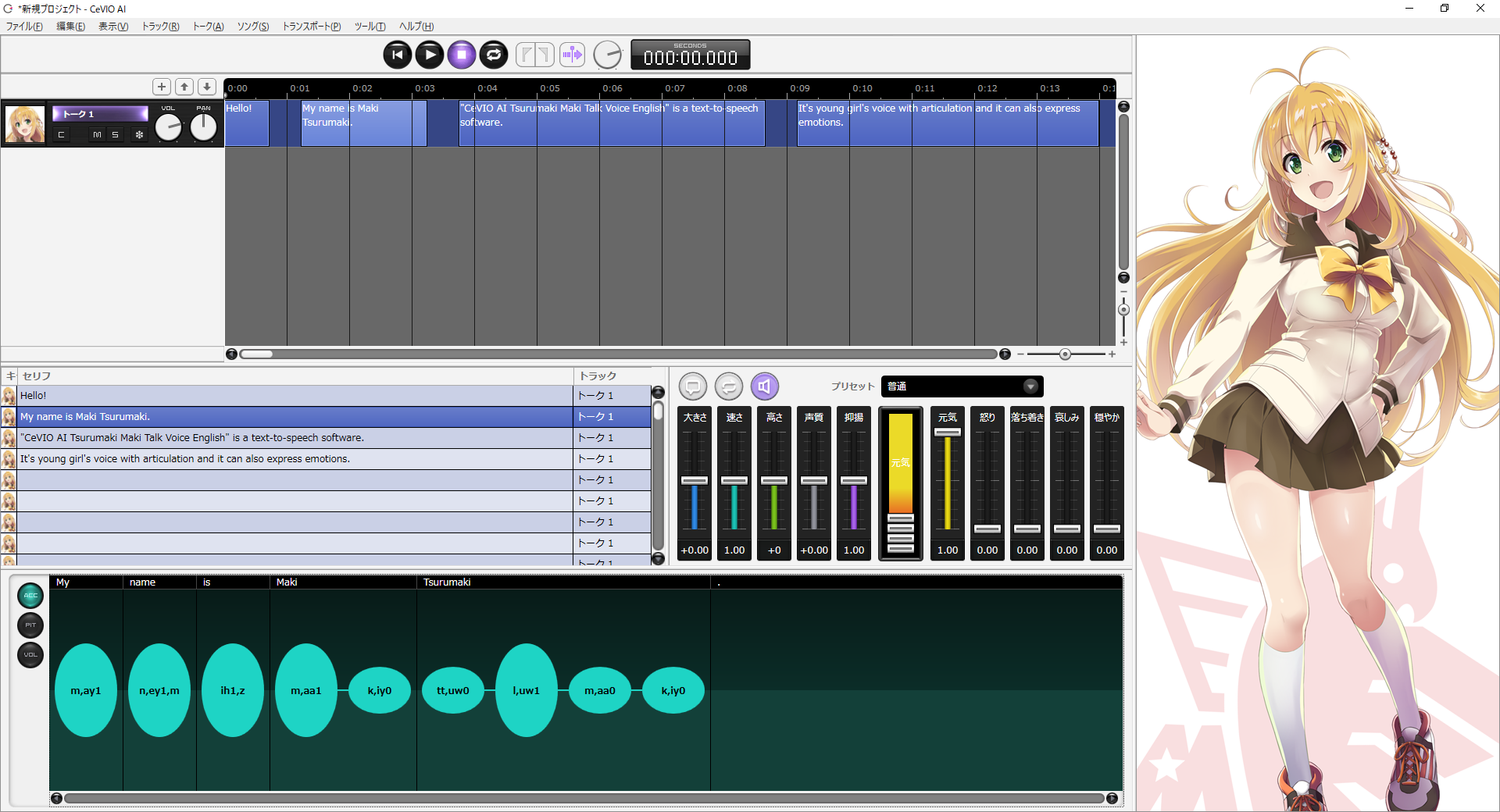The width and height of the screenshot is (1500, 812).
Task: Click the l,uw1 phoneme bubble
Action: coord(527,690)
